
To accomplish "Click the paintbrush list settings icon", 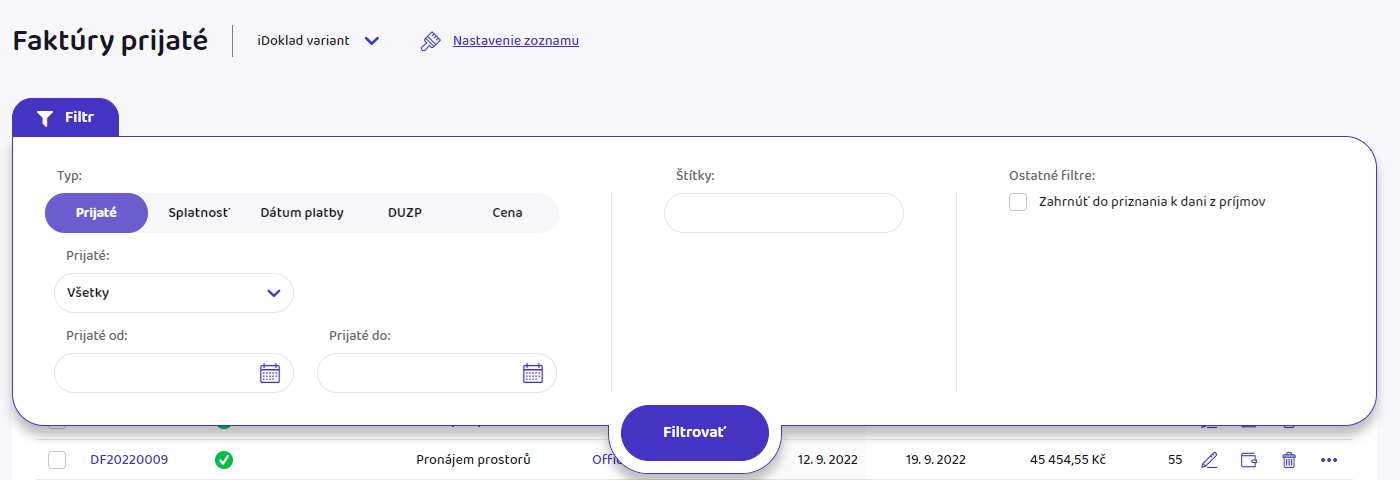I will pyautogui.click(x=431, y=41).
